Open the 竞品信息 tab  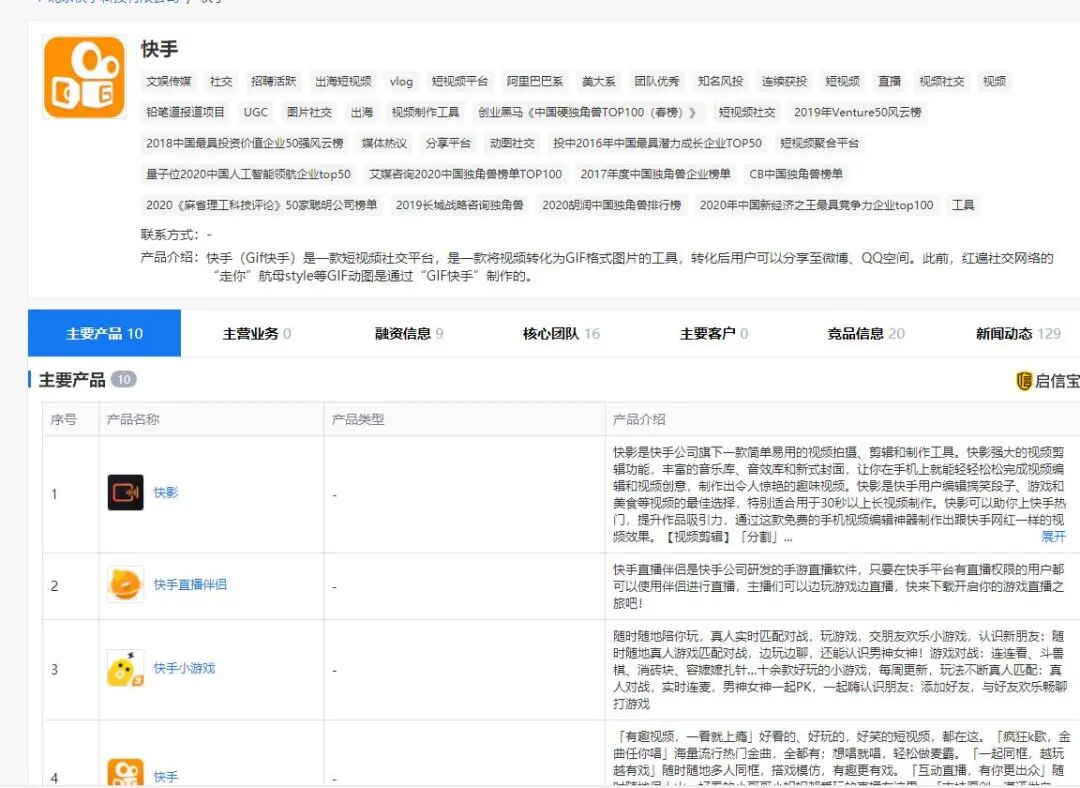click(x=857, y=334)
